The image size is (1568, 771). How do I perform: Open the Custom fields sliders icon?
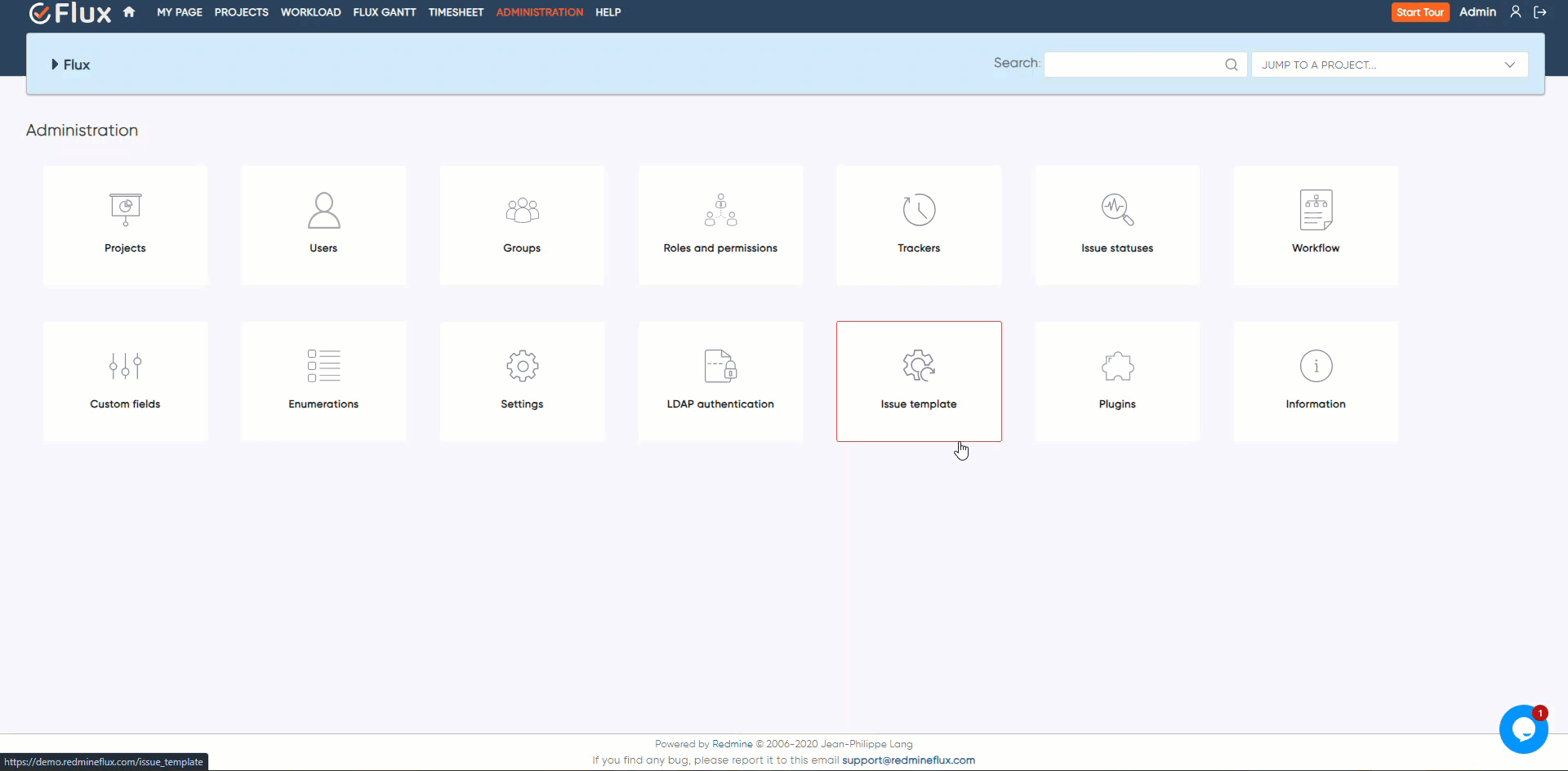[125, 366]
